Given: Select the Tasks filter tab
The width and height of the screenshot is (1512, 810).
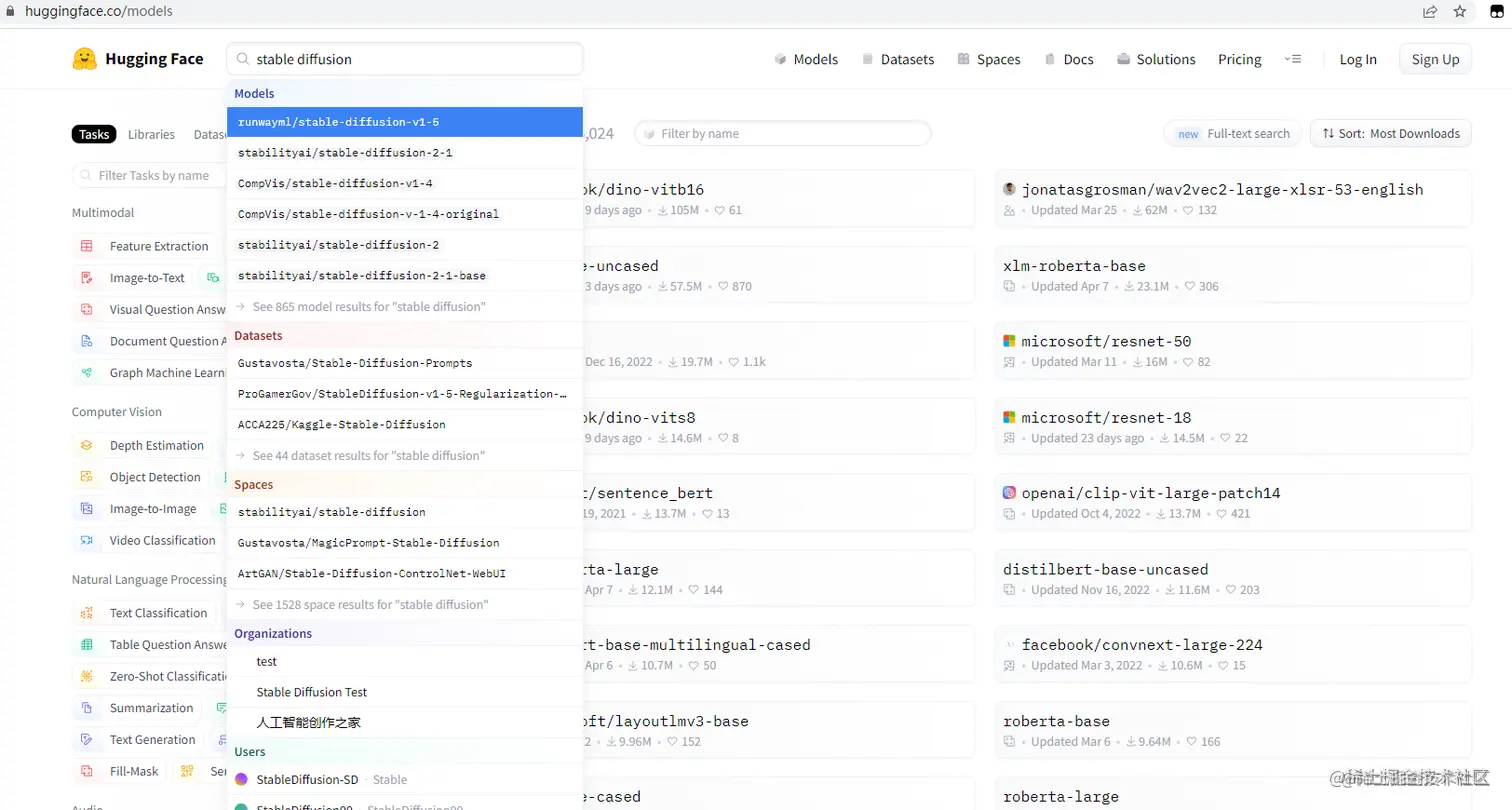Looking at the screenshot, I should tap(94, 134).
